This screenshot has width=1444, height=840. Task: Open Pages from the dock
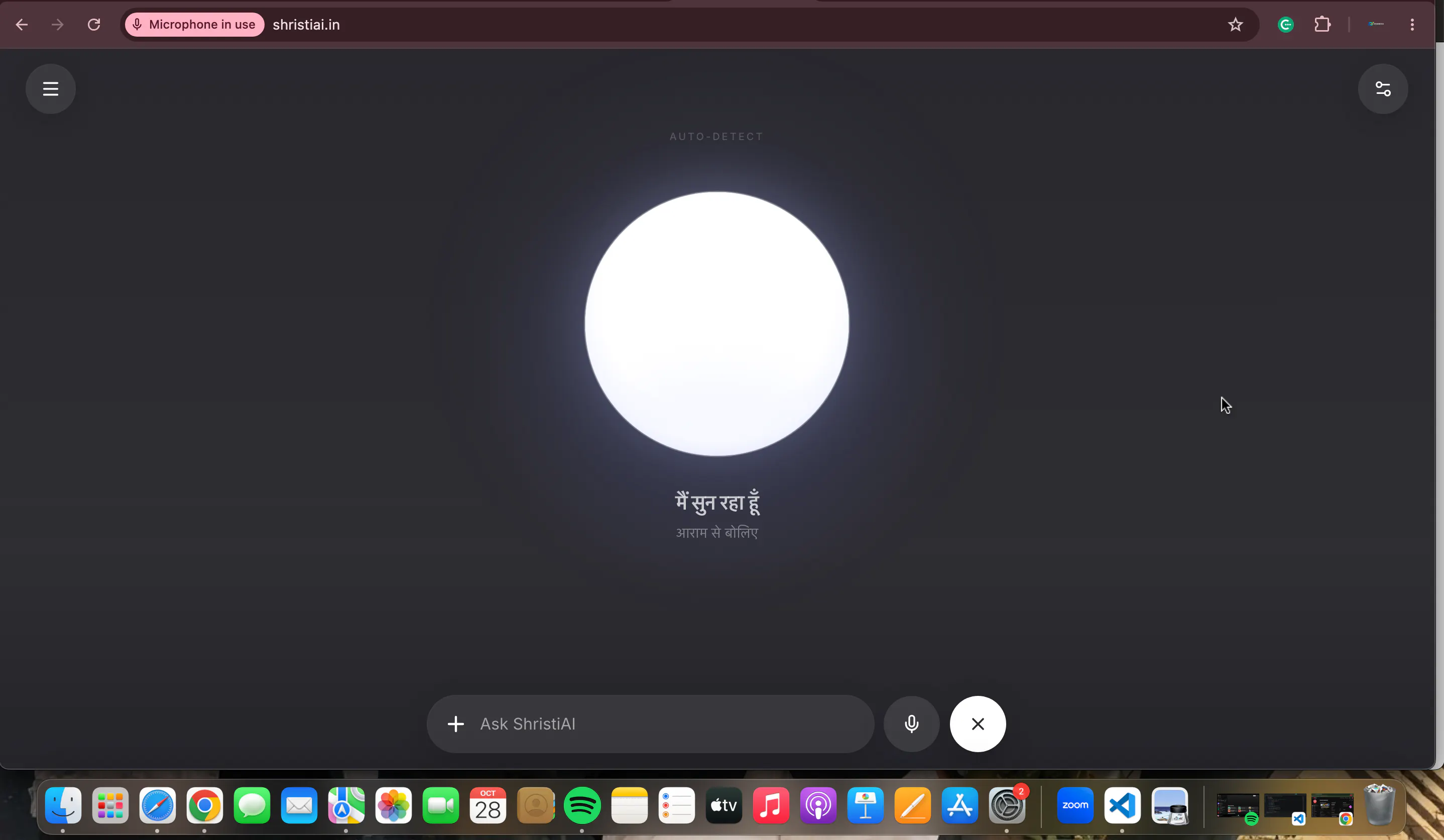(x=912, y=805)
